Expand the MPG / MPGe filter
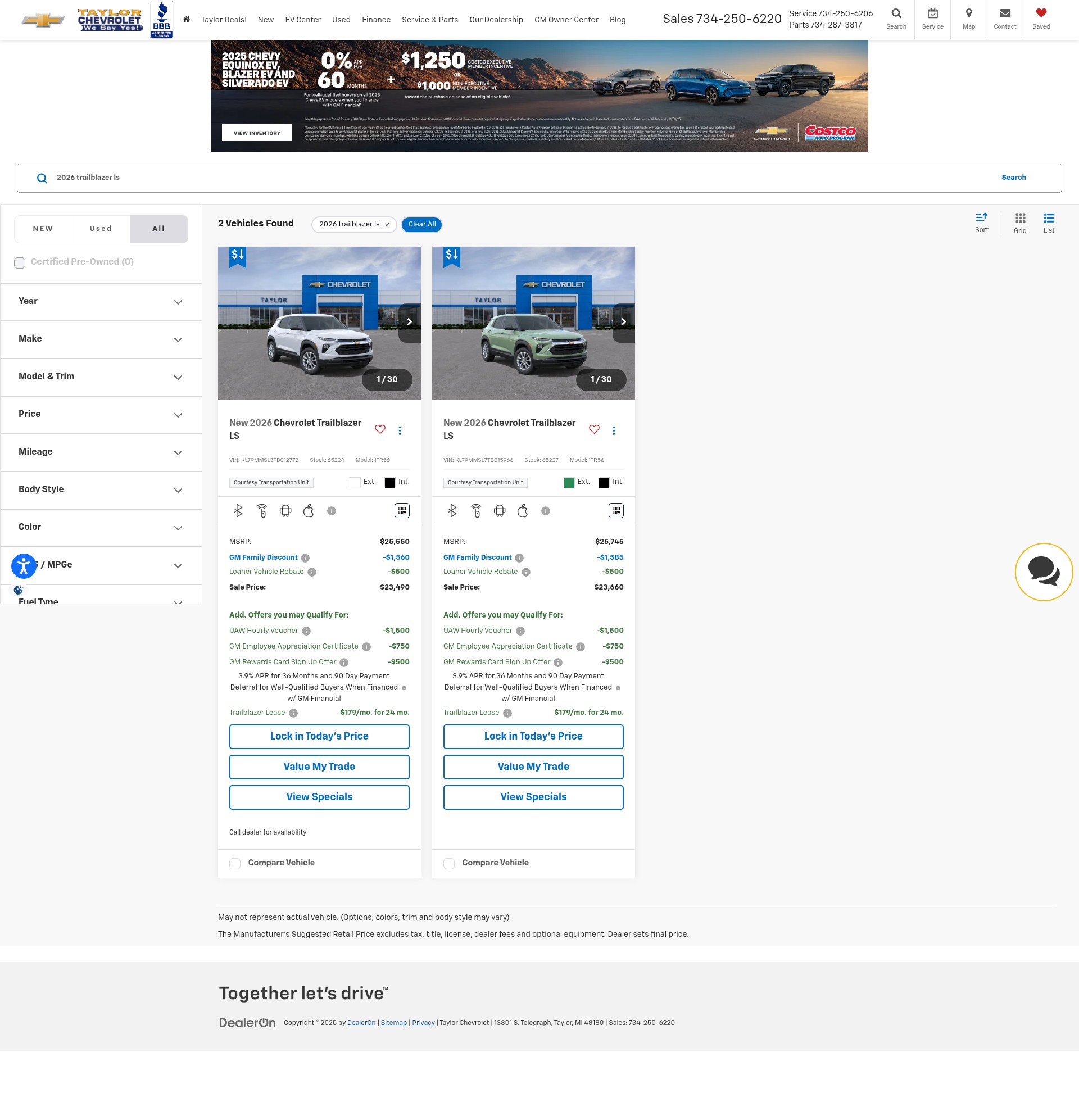1079x1120 pixels. [x=101, y=566]
